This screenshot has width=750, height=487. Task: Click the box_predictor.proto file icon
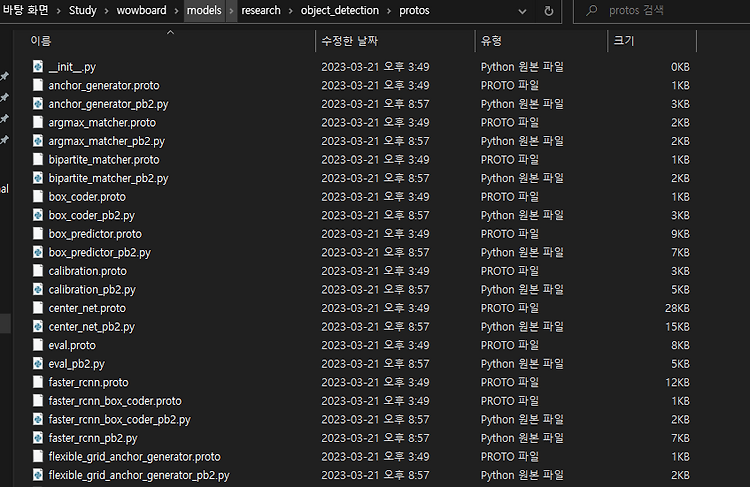click(38, 233)
